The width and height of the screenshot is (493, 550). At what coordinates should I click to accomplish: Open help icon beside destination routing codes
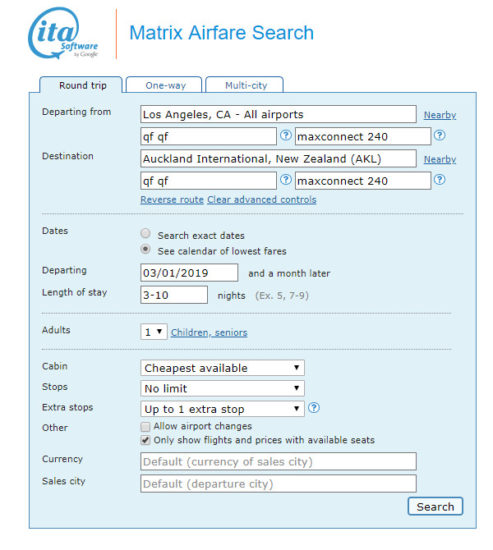click(x=286, y=180)
